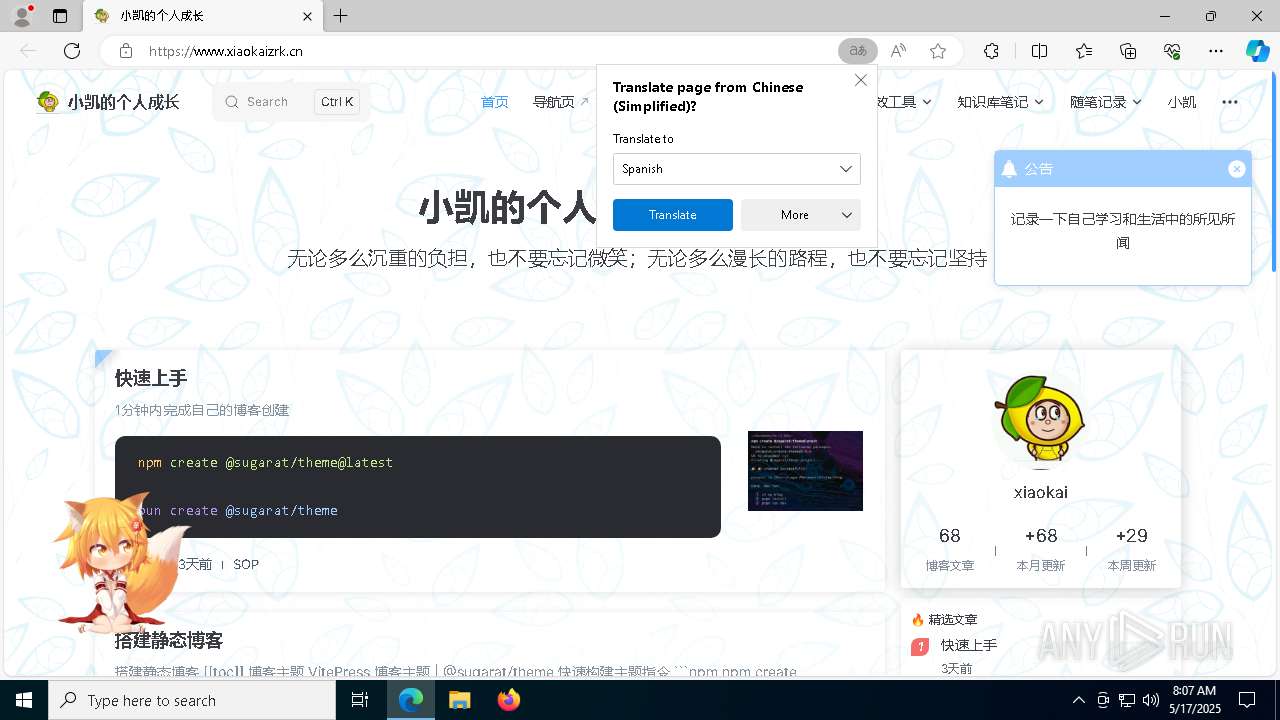Click the Edge profile avatar icon
The image size is (1280, 720).
[x=22, y=16]
